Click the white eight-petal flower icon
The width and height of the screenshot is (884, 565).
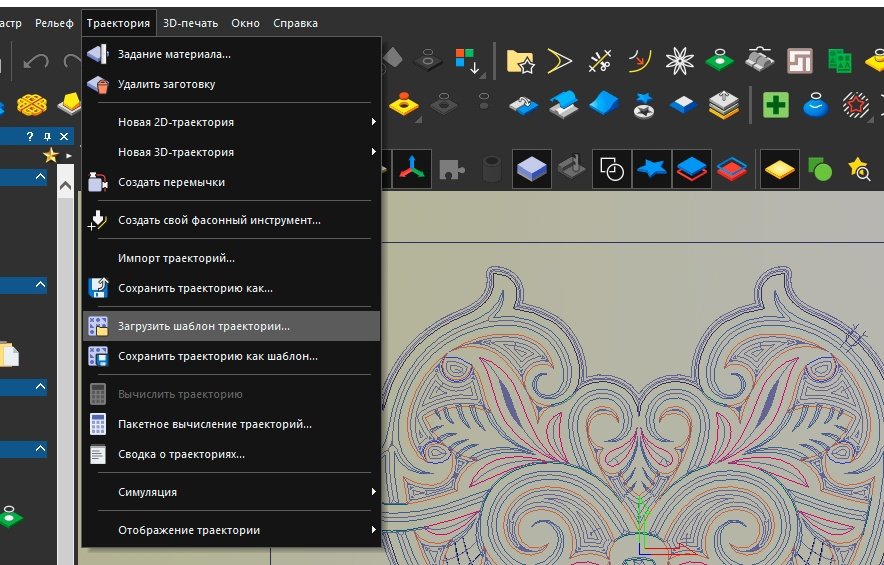(x=680, y=62)
